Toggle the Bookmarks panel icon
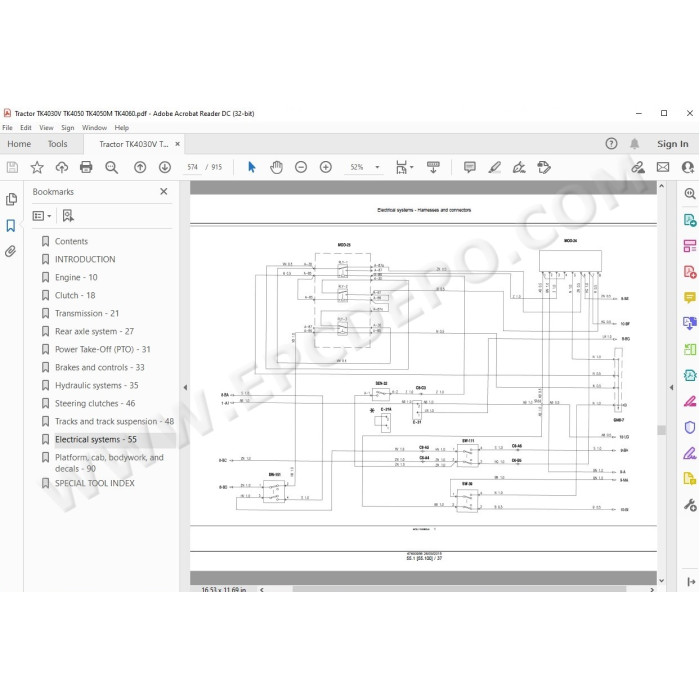 click(x=11, y=225)
